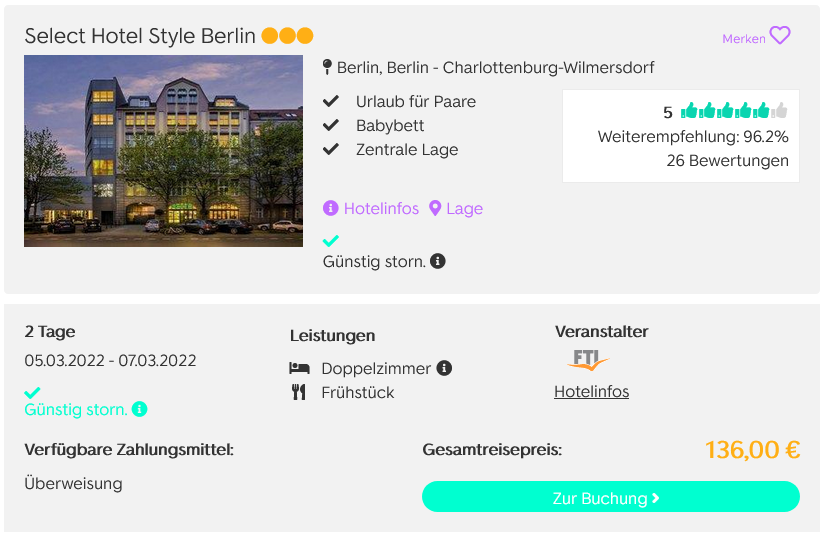Image resolution: width=828 pixels, height=539 pixels.
Task: Click the Babybett checkmark
Action: point(331,125)
